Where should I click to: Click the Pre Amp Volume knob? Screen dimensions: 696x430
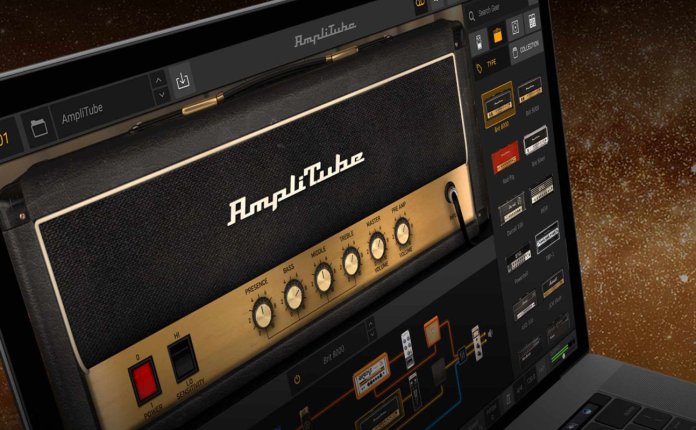[402, 233]
